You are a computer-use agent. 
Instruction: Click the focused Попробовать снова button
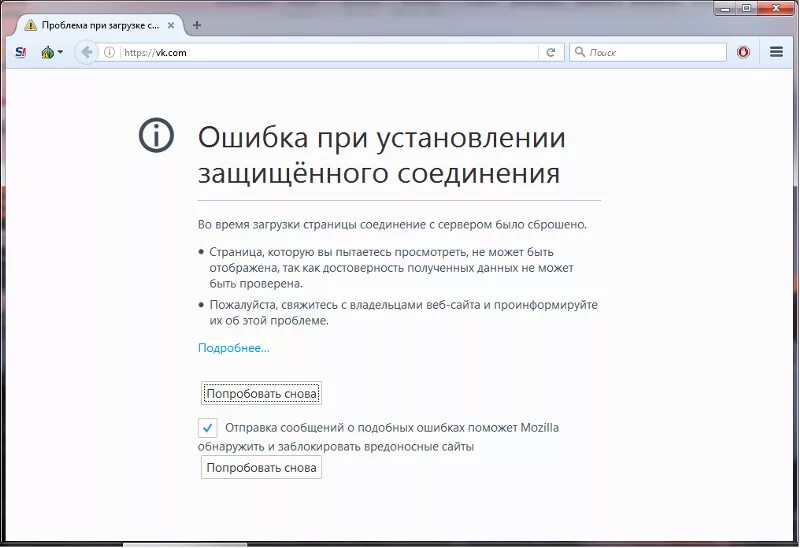pos(261,393)
